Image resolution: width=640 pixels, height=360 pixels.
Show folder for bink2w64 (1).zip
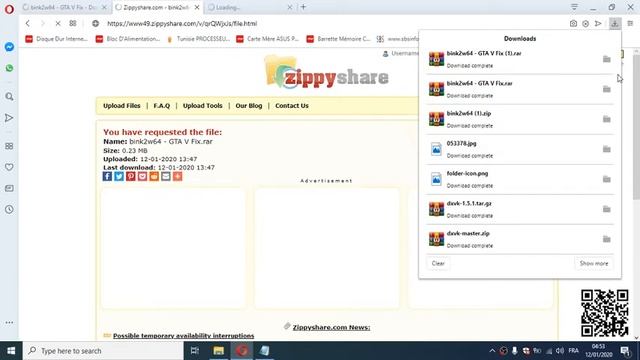(607, 119)
